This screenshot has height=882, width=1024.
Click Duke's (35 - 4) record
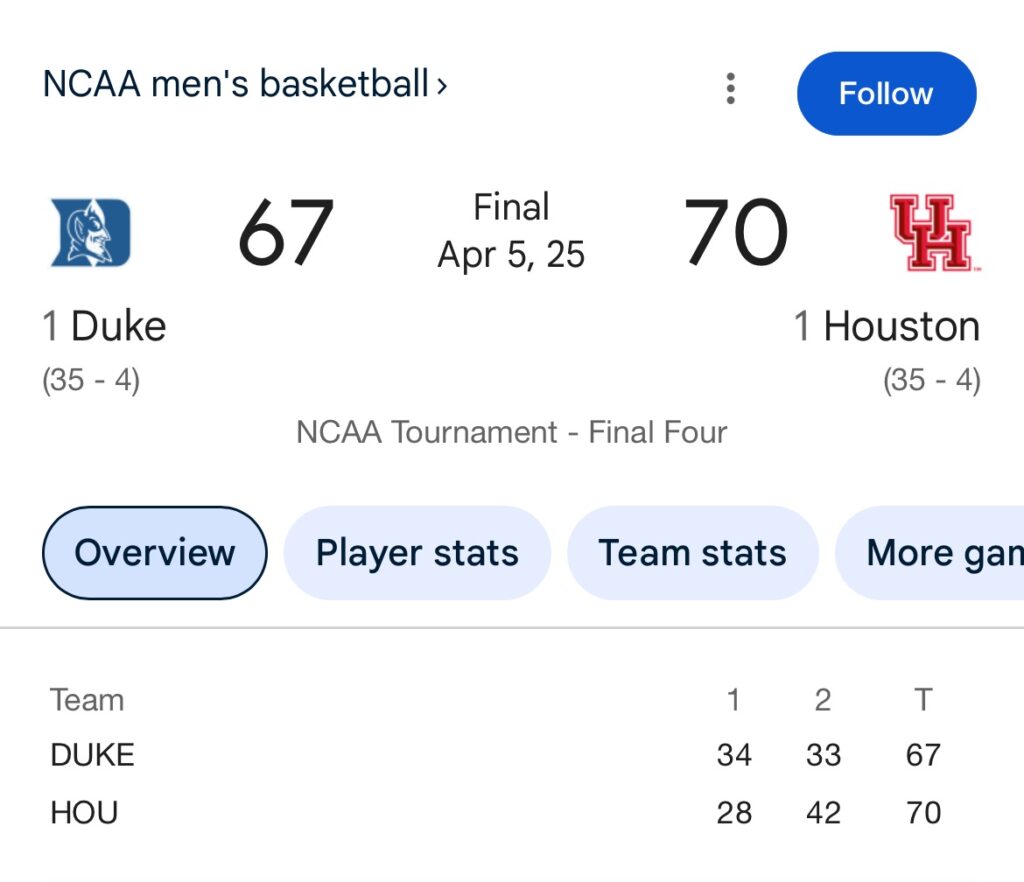point(91,381)
